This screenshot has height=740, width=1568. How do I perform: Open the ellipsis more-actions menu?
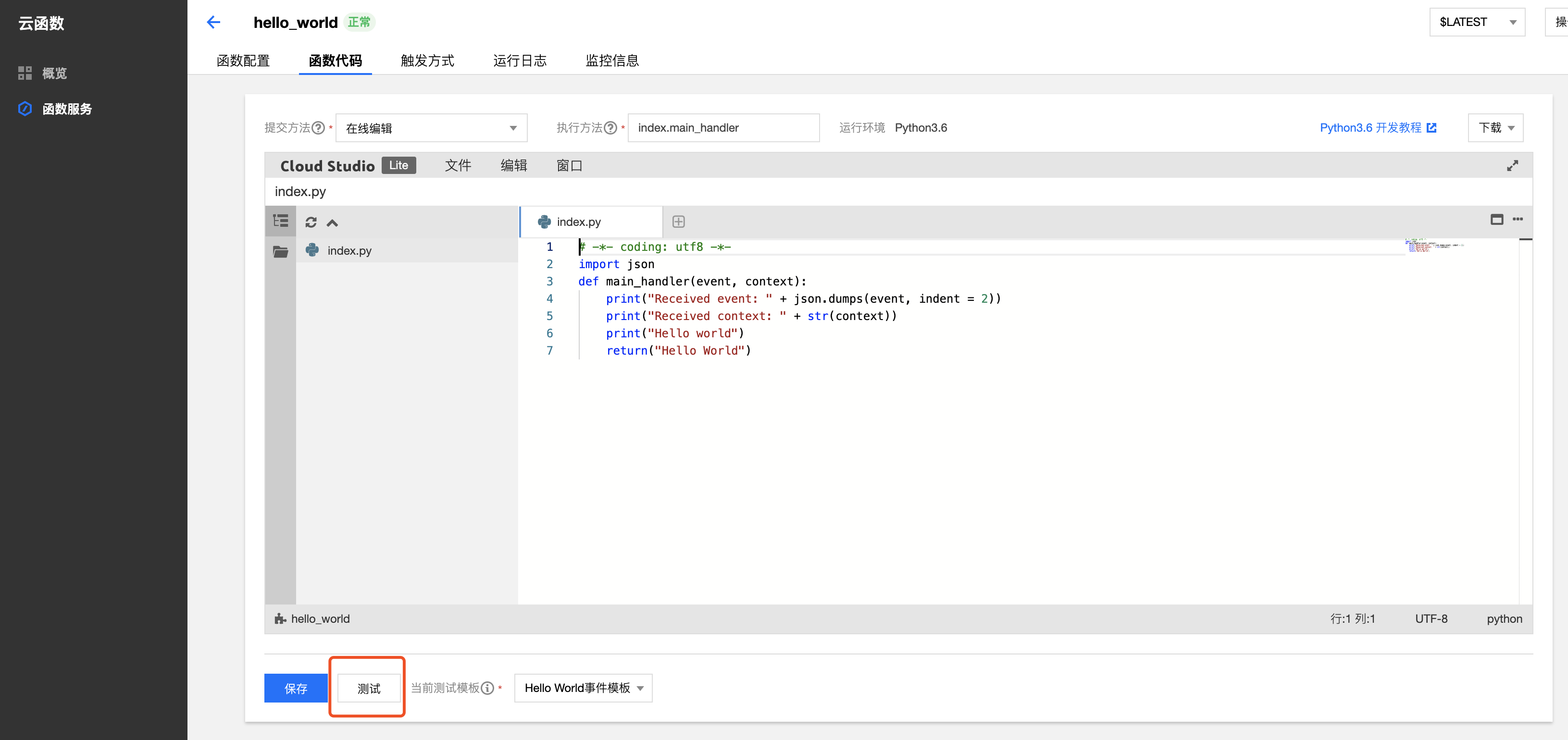click(x=1518, y=220)
